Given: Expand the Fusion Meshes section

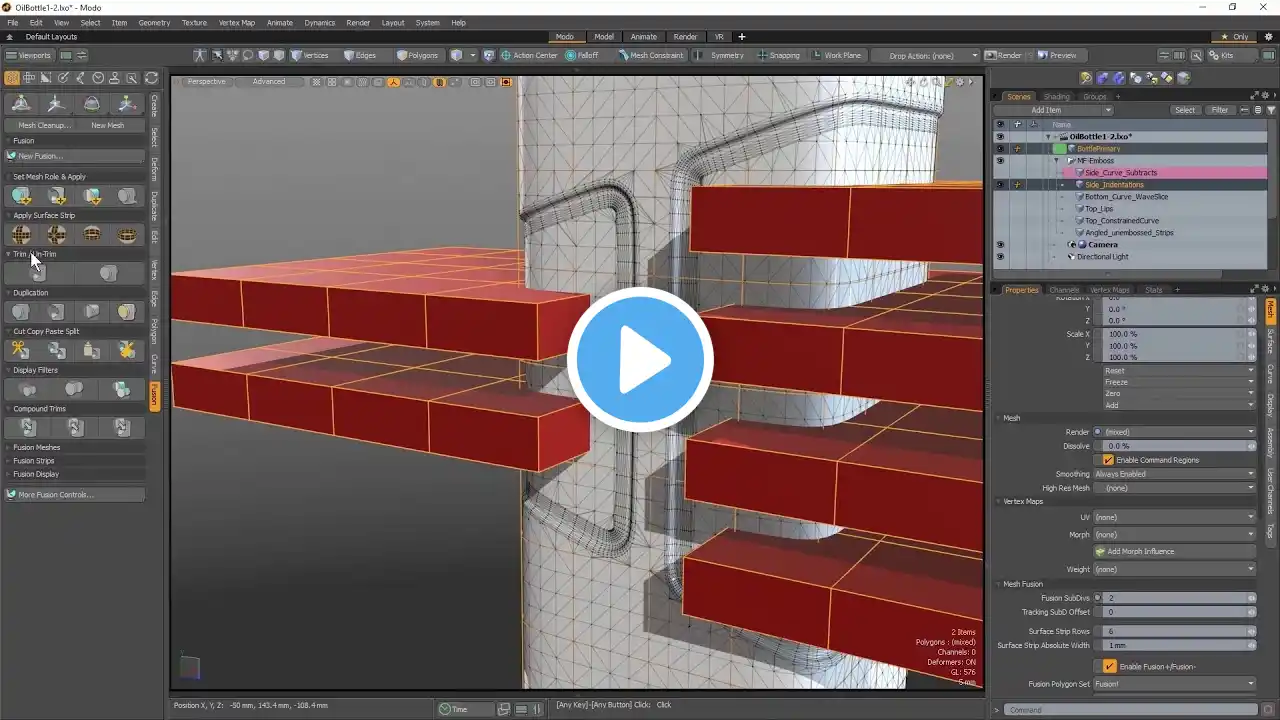Looking at the screenshot, I should click(37, 447).
